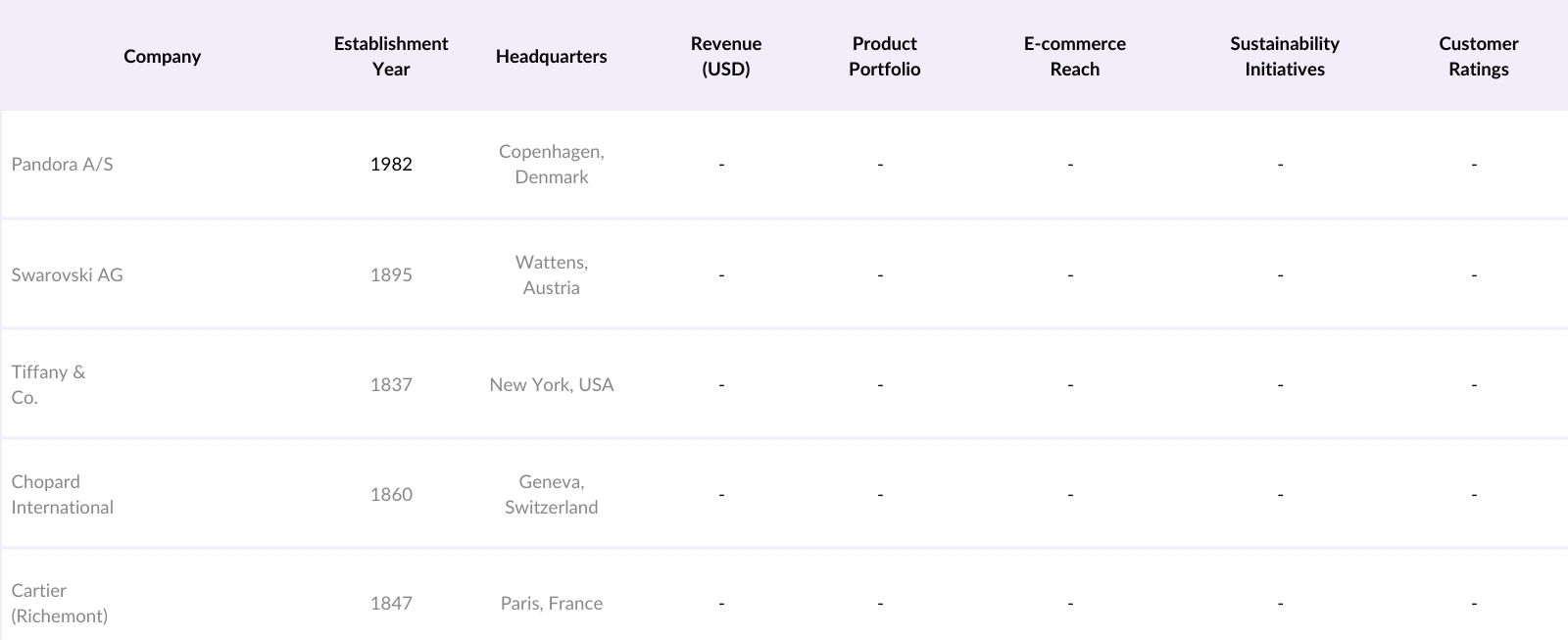Image resolution: width=1568 pixels, height=640 pixels.
Task: Select the Copenhagen, Denmark headquarters cell
Action: tap(551, 165)
